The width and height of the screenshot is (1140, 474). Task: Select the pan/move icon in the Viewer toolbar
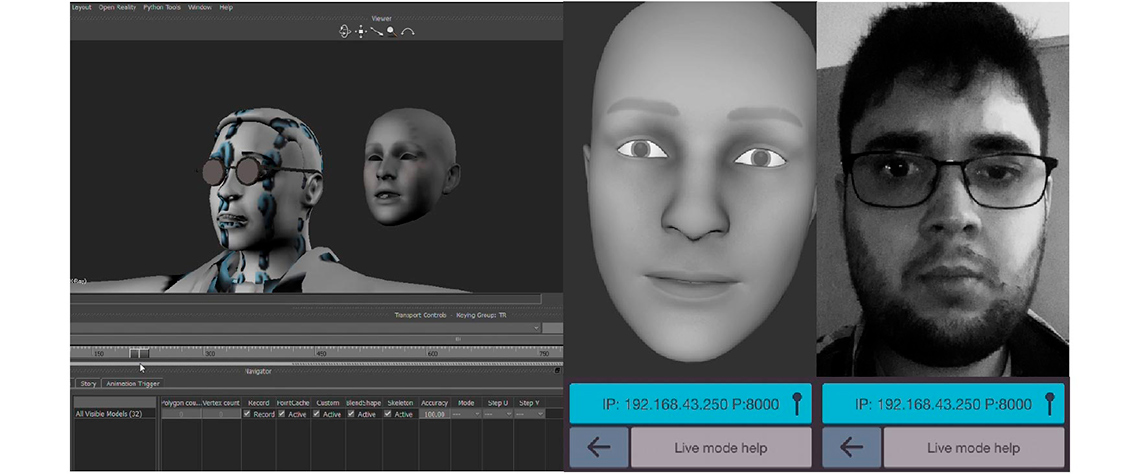pos(361,32)
